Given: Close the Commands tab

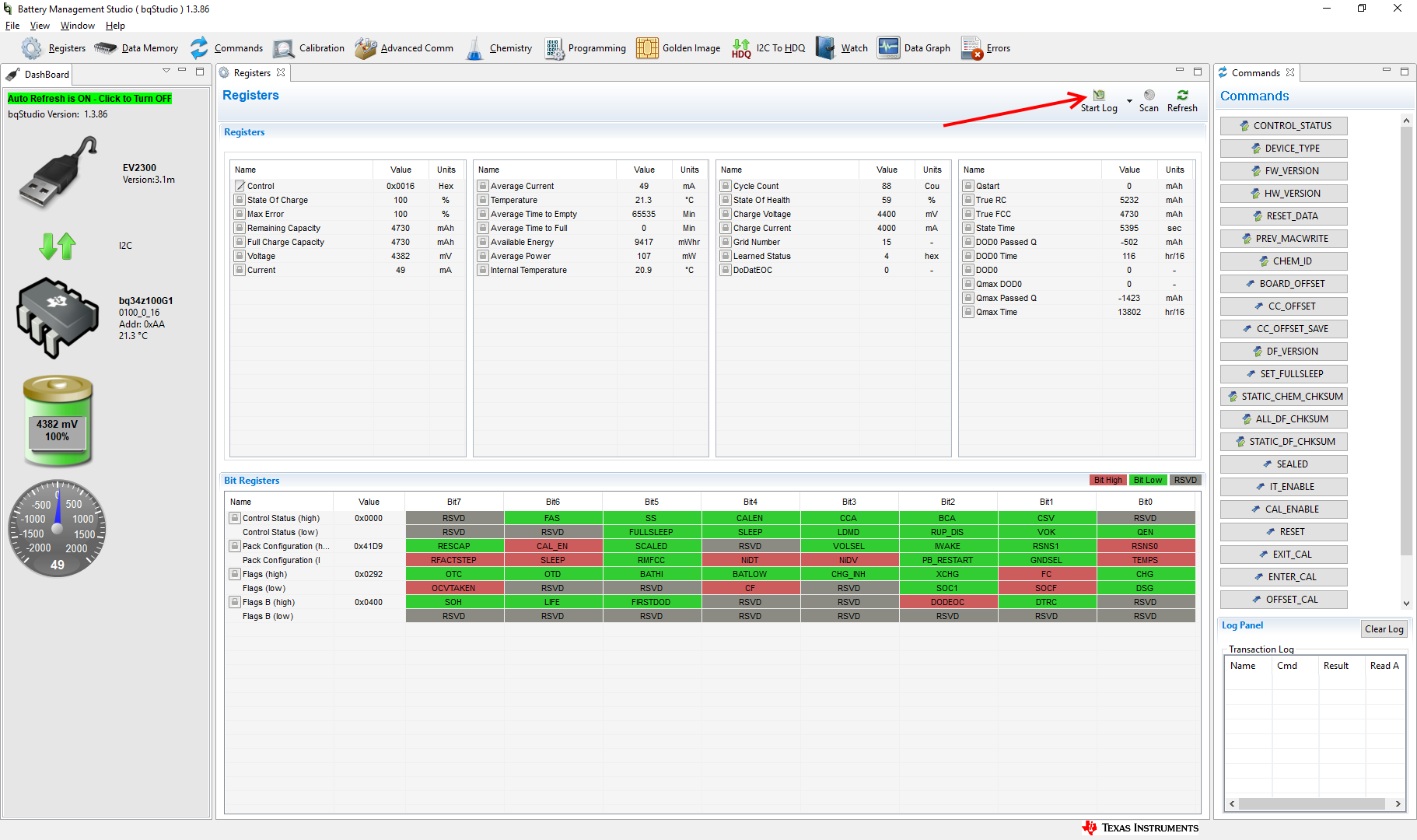Looking at the screenshot, I should point(1290,72).
